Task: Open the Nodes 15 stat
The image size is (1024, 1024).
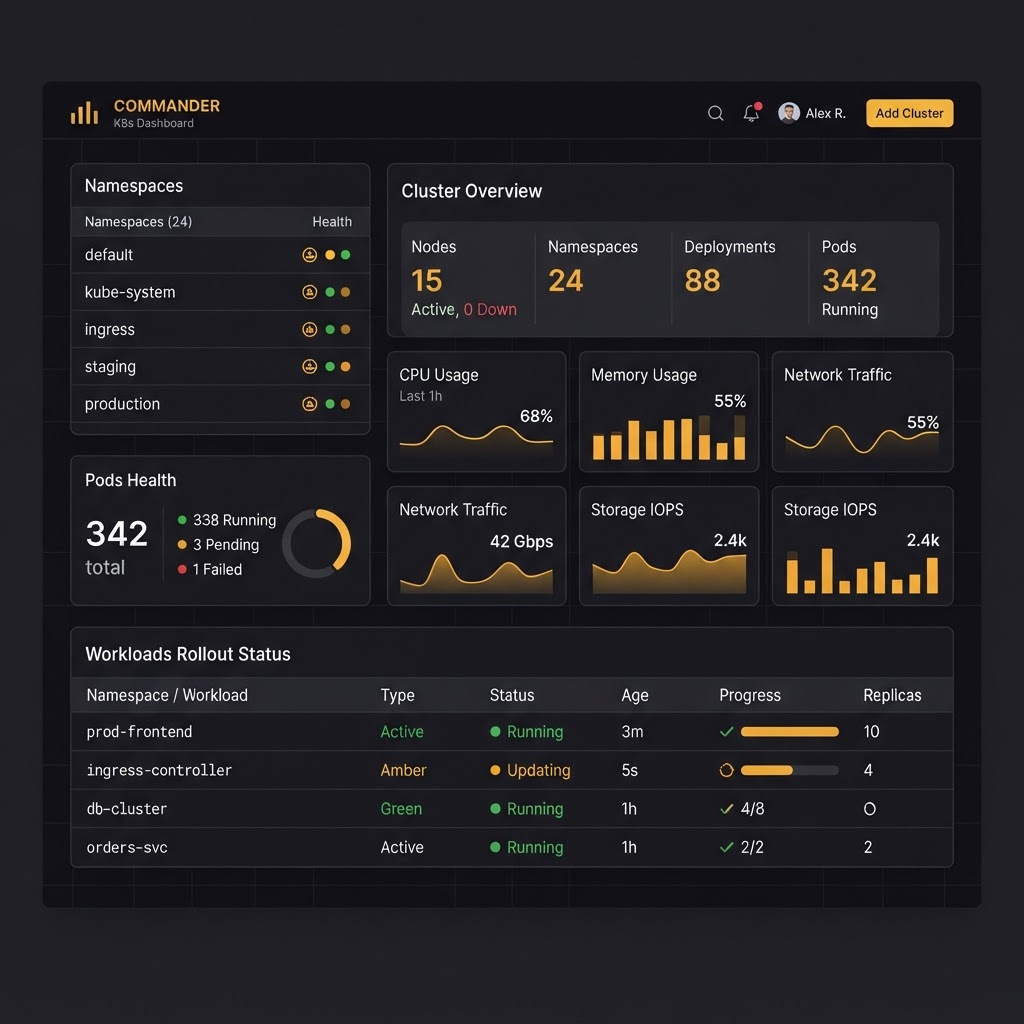Action: (467, 279)
